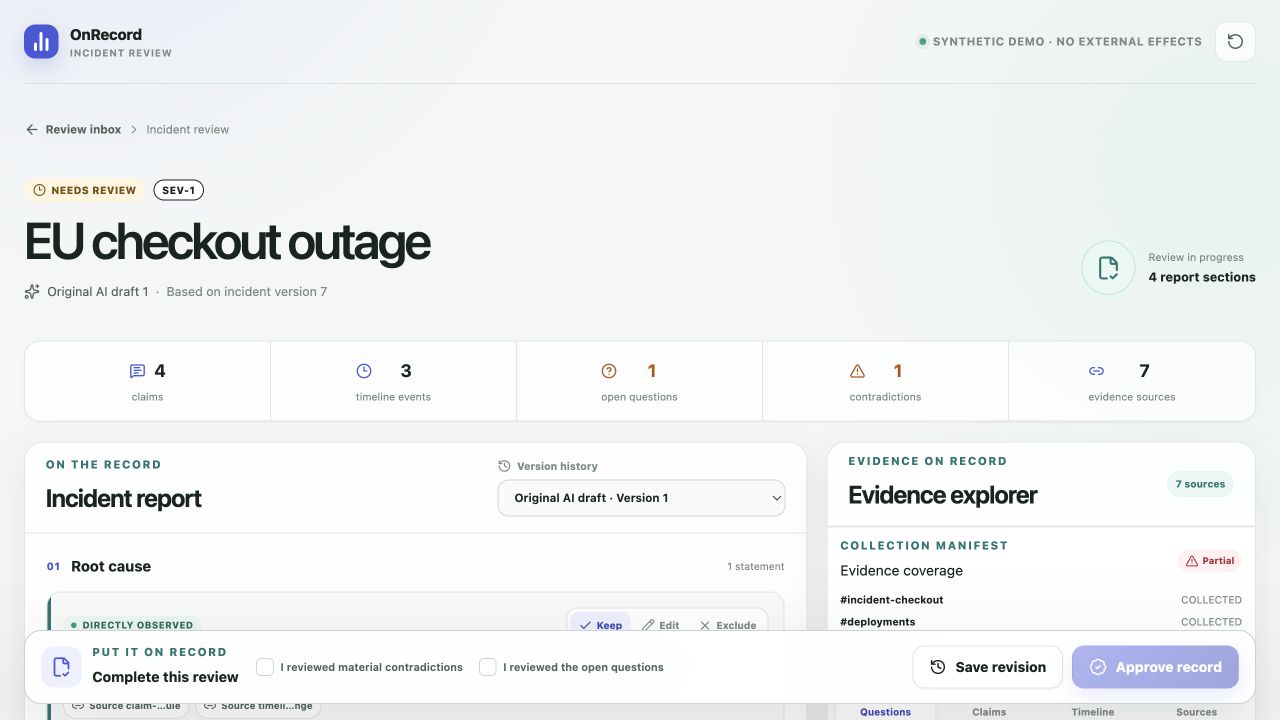Image resolution: width=1280 pixels, height=720 pixels.
Task: Click the Partial coverage badge
Action: coord(1209,561)
